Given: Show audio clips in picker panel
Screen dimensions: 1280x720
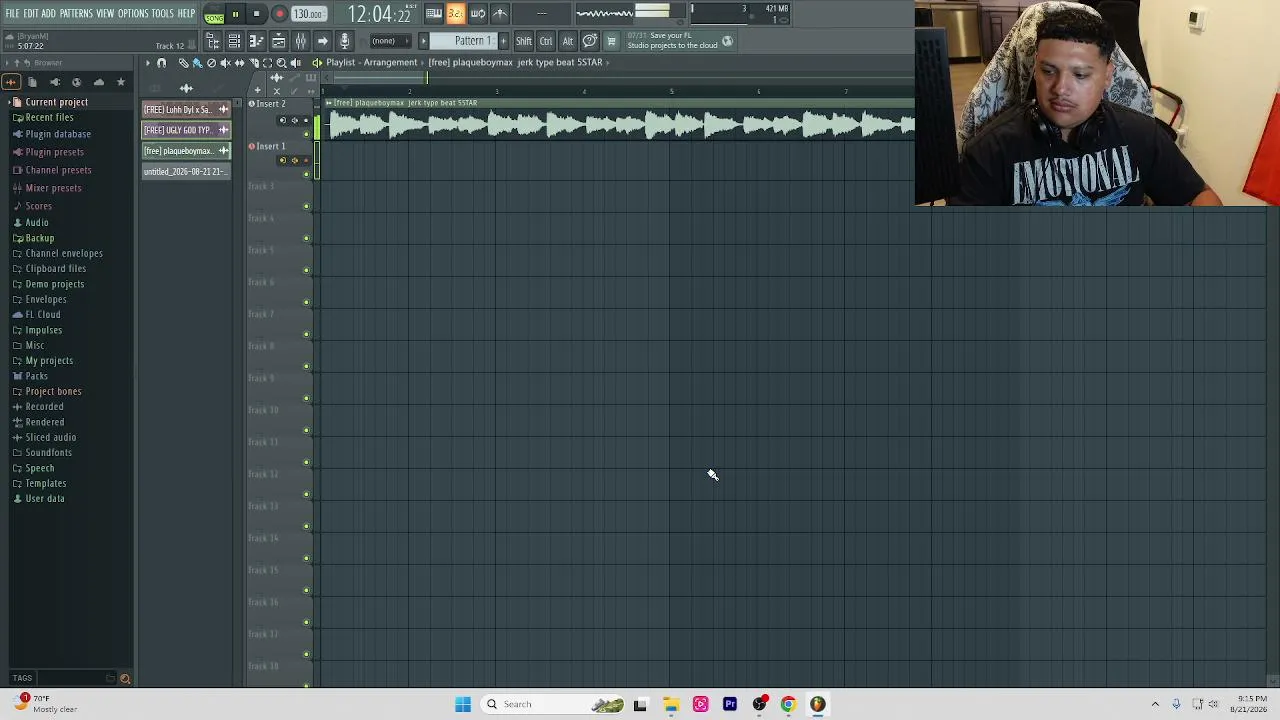Looking at the screenshot, I should coord(186,88).
